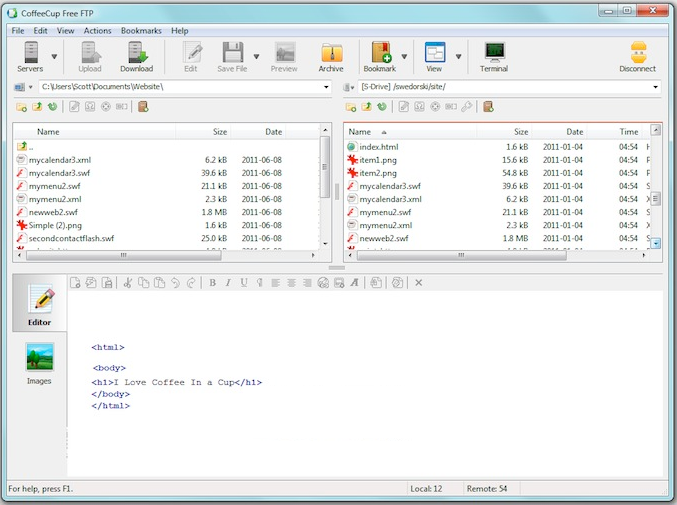Click the View layout button
The width and height of the screenshot is (677, 505).
click(435, 56)
